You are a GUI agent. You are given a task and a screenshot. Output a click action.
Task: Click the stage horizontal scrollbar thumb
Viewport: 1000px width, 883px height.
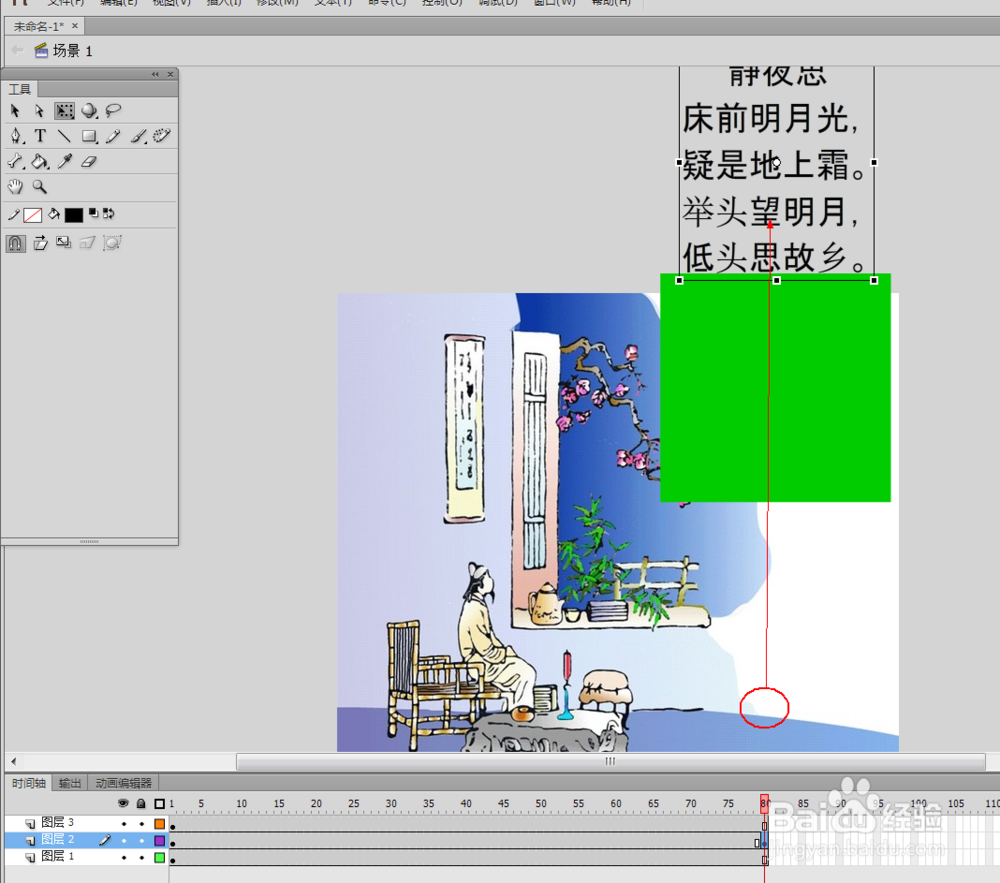610,761
